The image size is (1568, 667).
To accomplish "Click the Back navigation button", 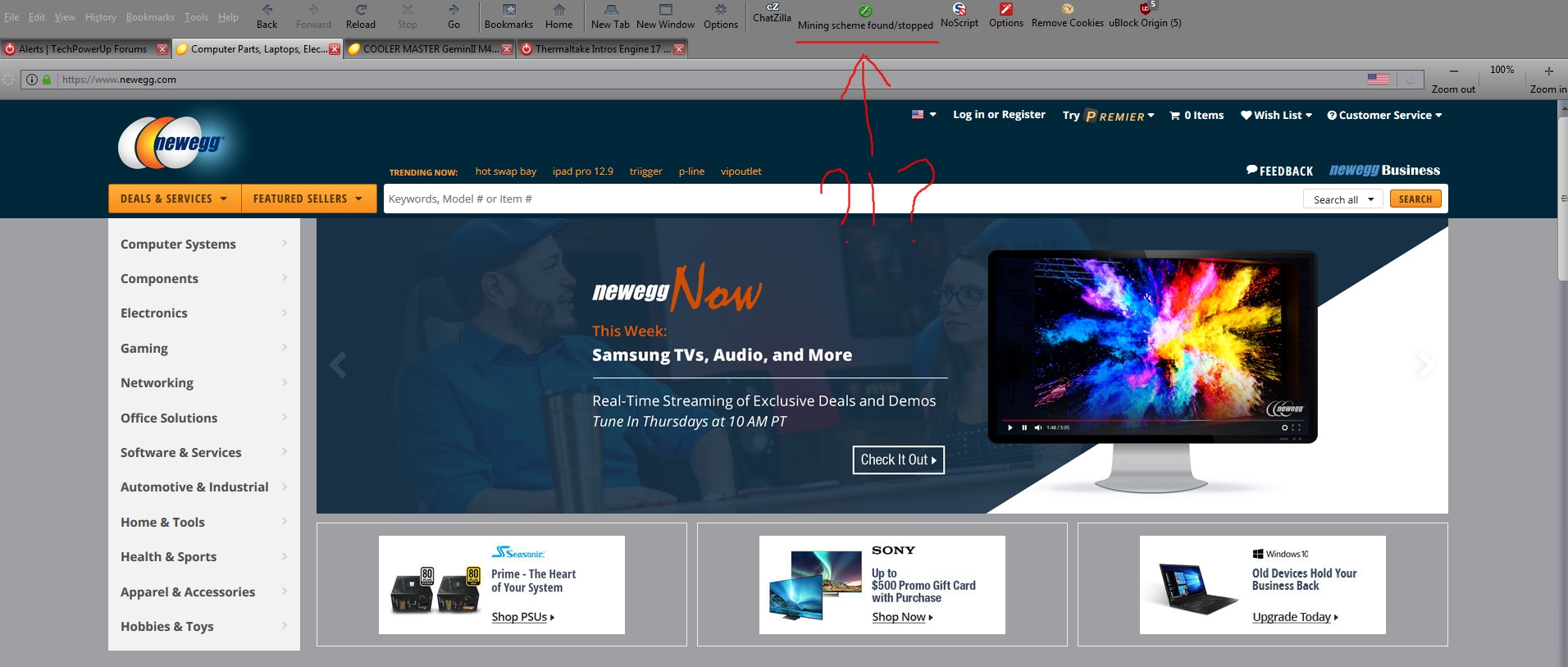I will [x=267, y=16].
